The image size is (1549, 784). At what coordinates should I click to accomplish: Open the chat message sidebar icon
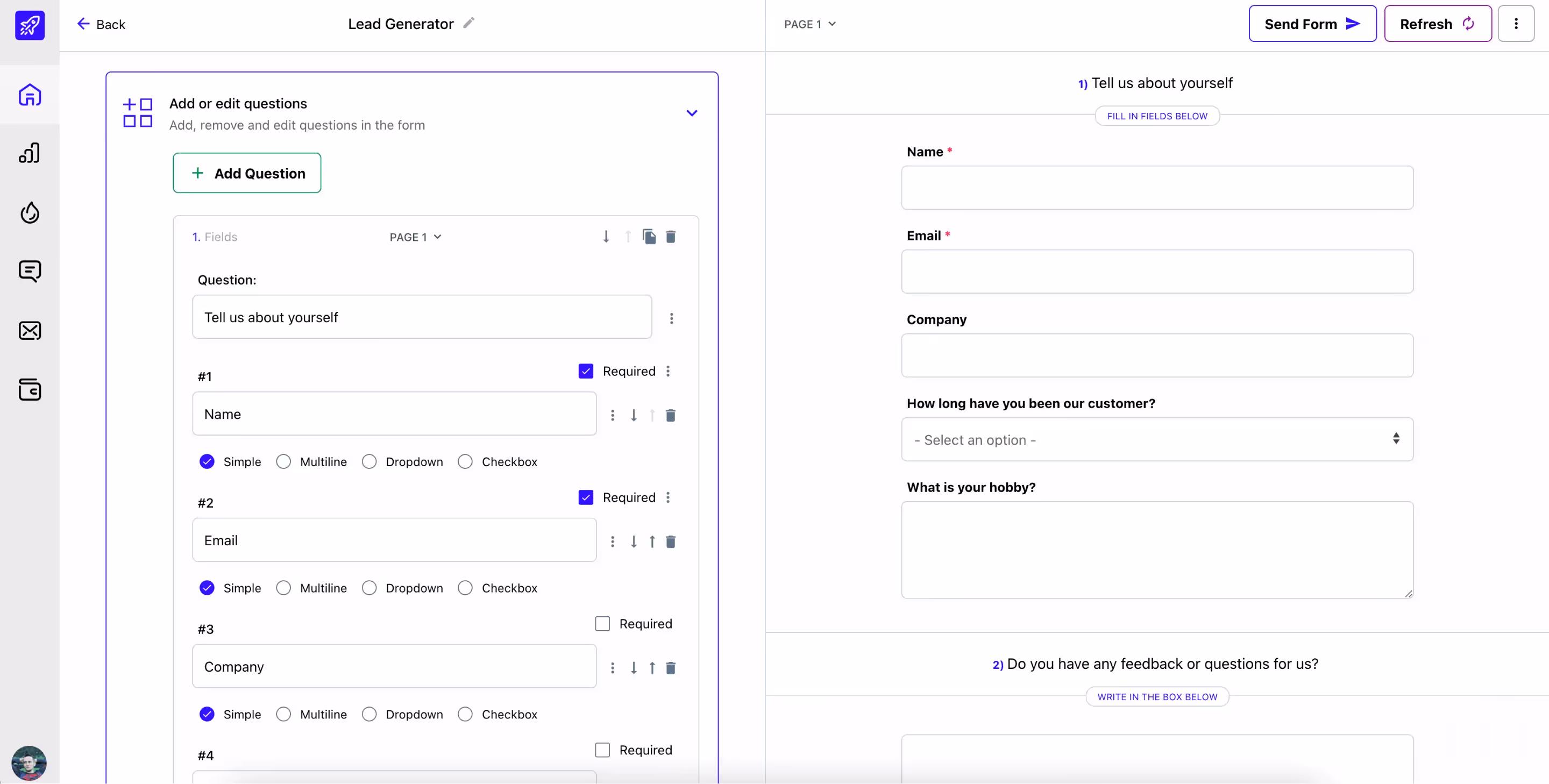[x=30, y=271]
